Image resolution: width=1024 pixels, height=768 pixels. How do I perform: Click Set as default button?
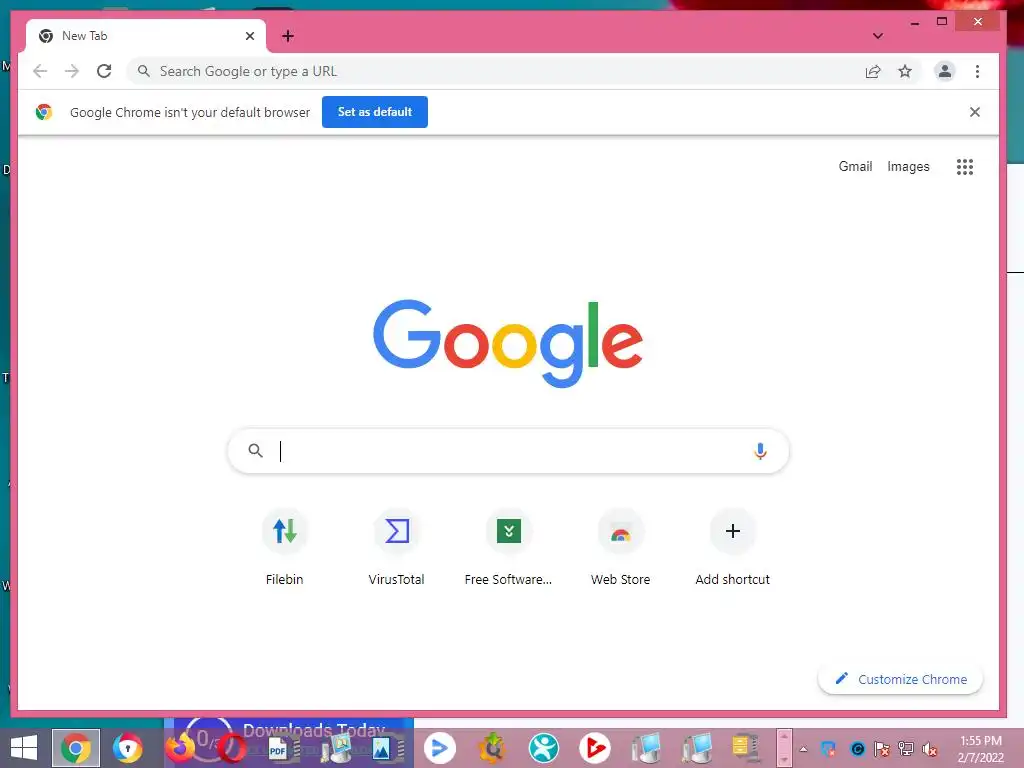pyautogui.click(x=375, y=112)
